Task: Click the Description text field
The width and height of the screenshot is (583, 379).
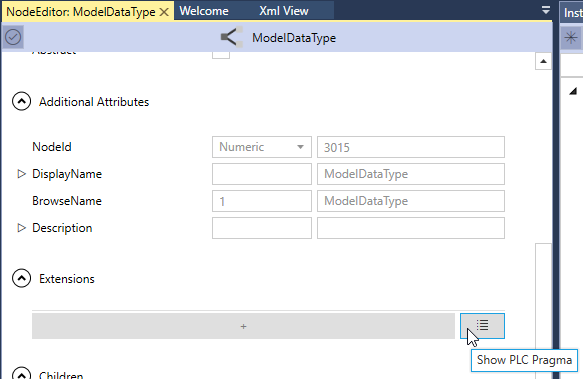Action: [411, 228]
